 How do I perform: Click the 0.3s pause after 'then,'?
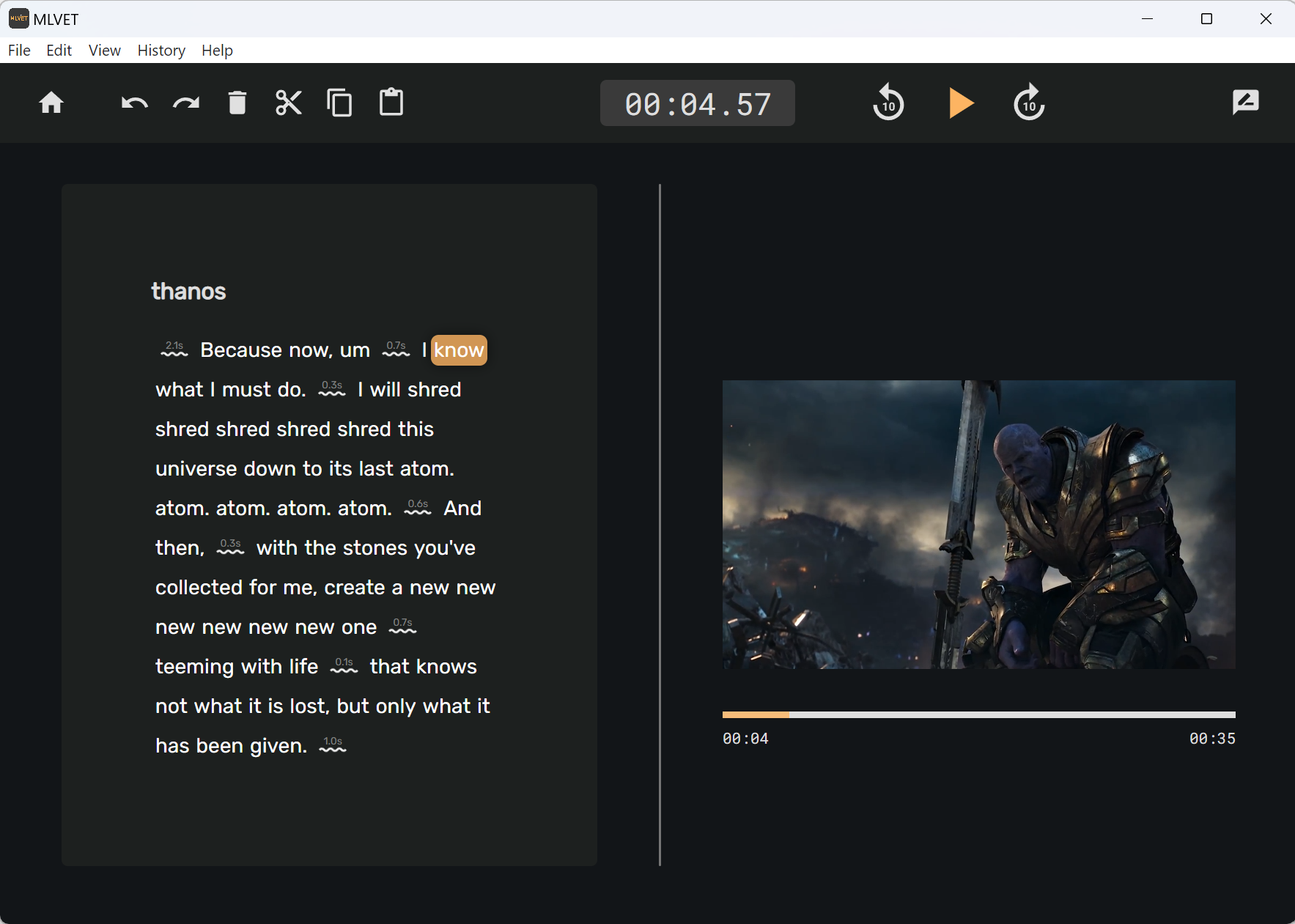[230, 547]
